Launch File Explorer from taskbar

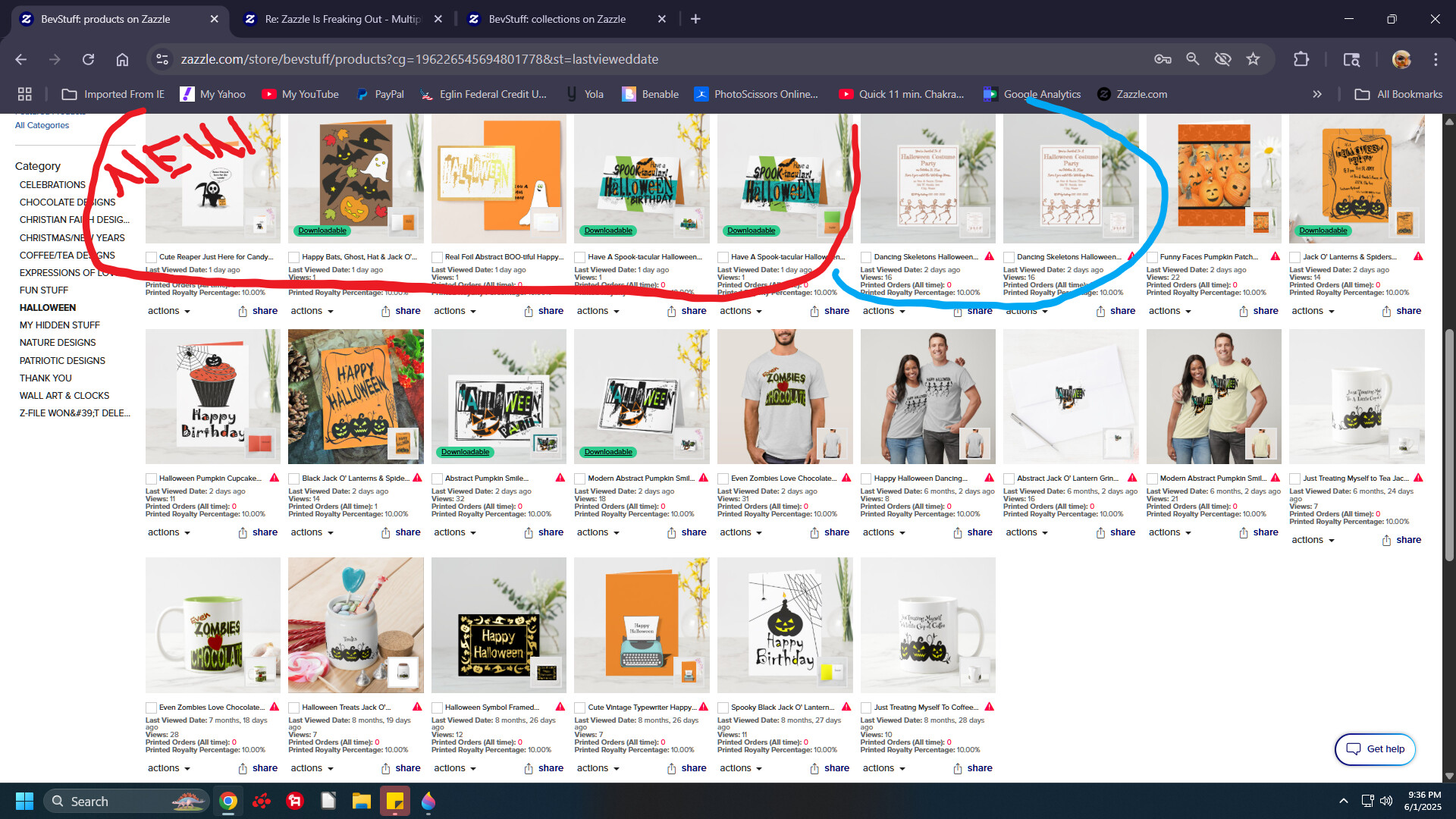tap(361, 801)
